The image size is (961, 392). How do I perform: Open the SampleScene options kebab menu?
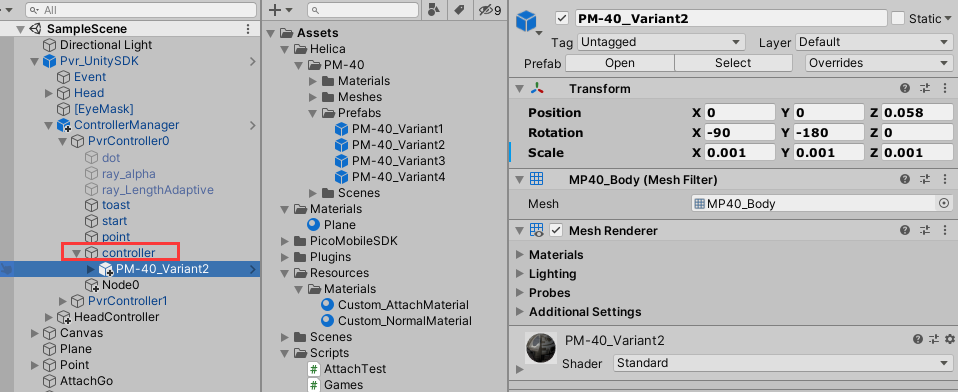click(248, 29)
